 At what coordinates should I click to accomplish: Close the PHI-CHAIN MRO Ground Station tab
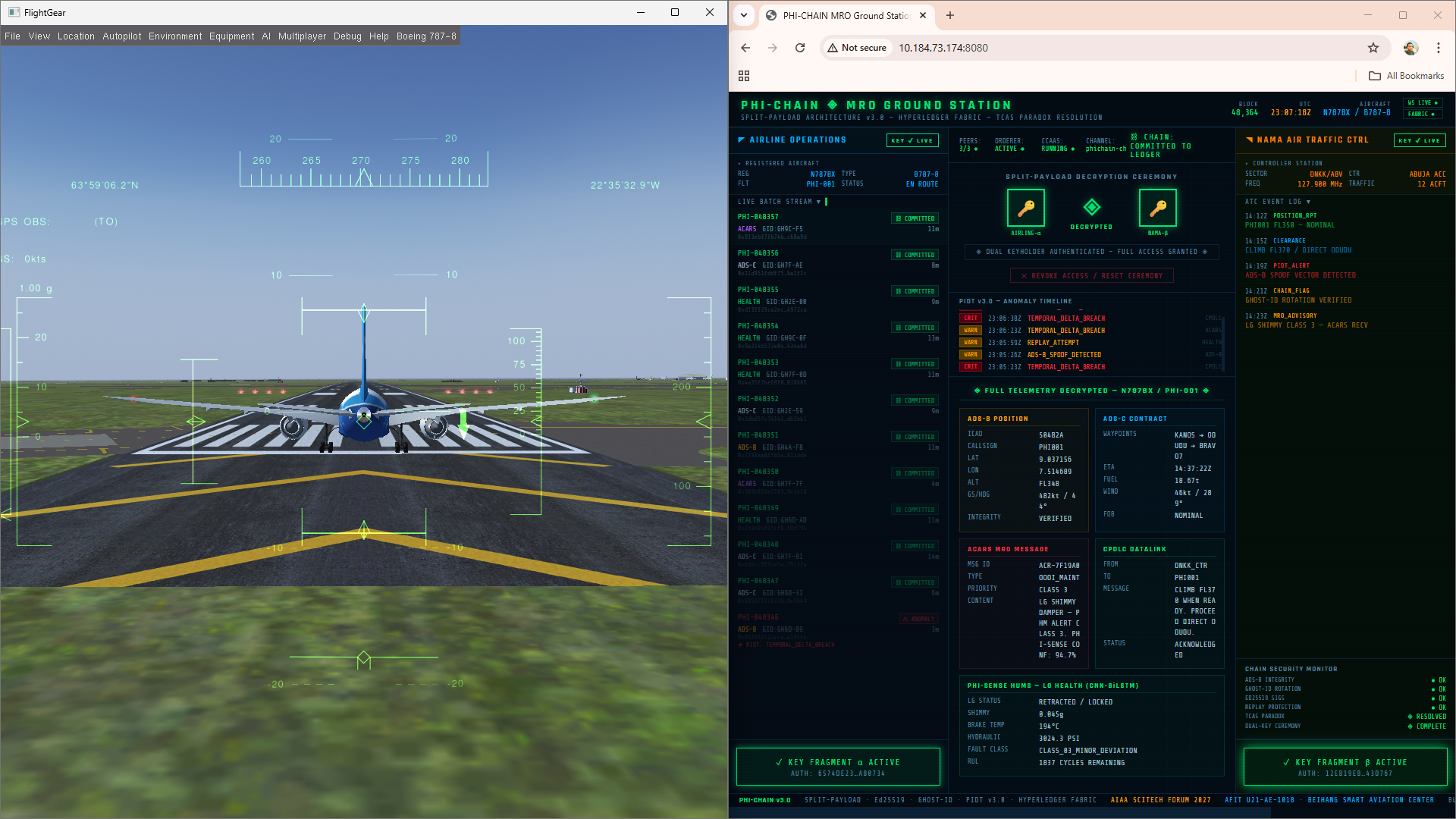point(923,15)
